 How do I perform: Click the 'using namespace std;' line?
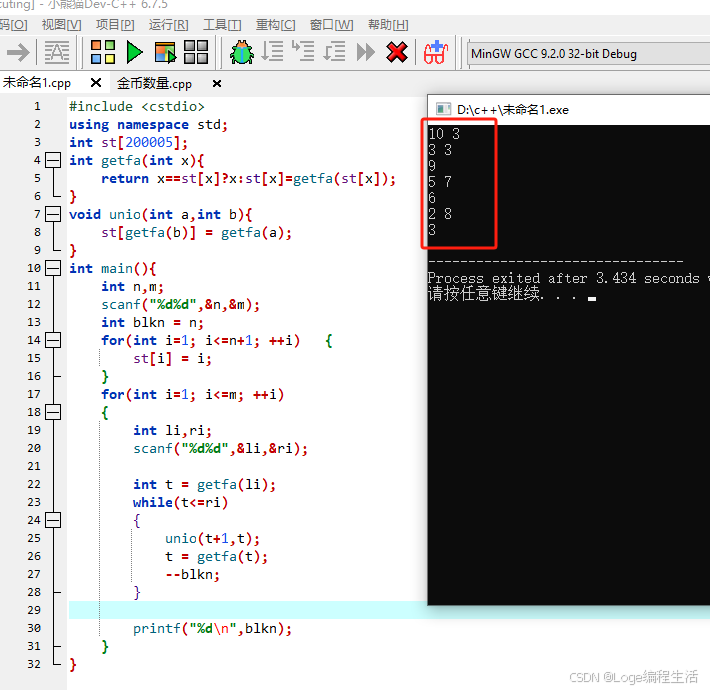coord(148,125)
